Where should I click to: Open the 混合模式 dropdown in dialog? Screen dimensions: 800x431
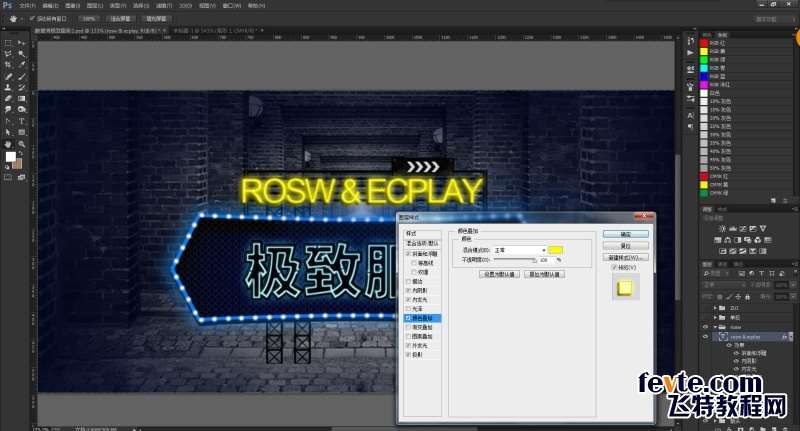[519, 250]
